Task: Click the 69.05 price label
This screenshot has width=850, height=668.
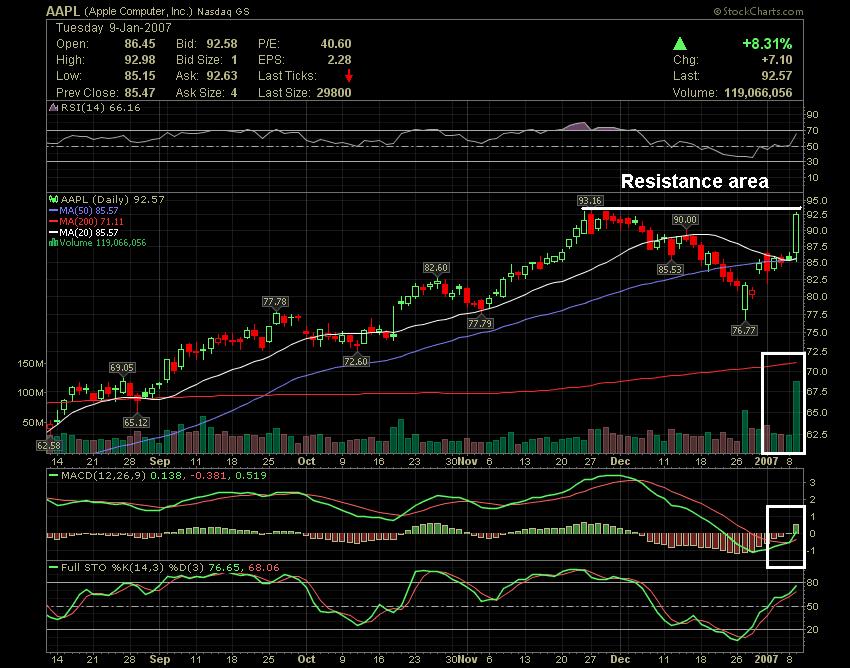Action: click(121, 368)
